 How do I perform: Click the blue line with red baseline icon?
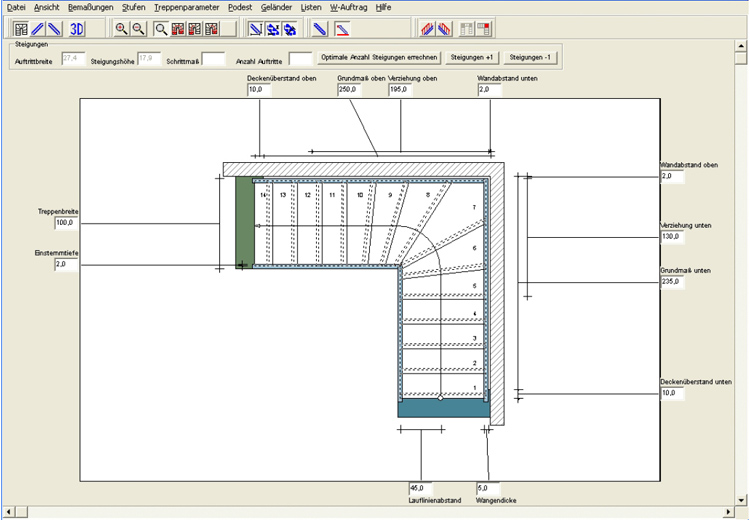click(341, 28)
